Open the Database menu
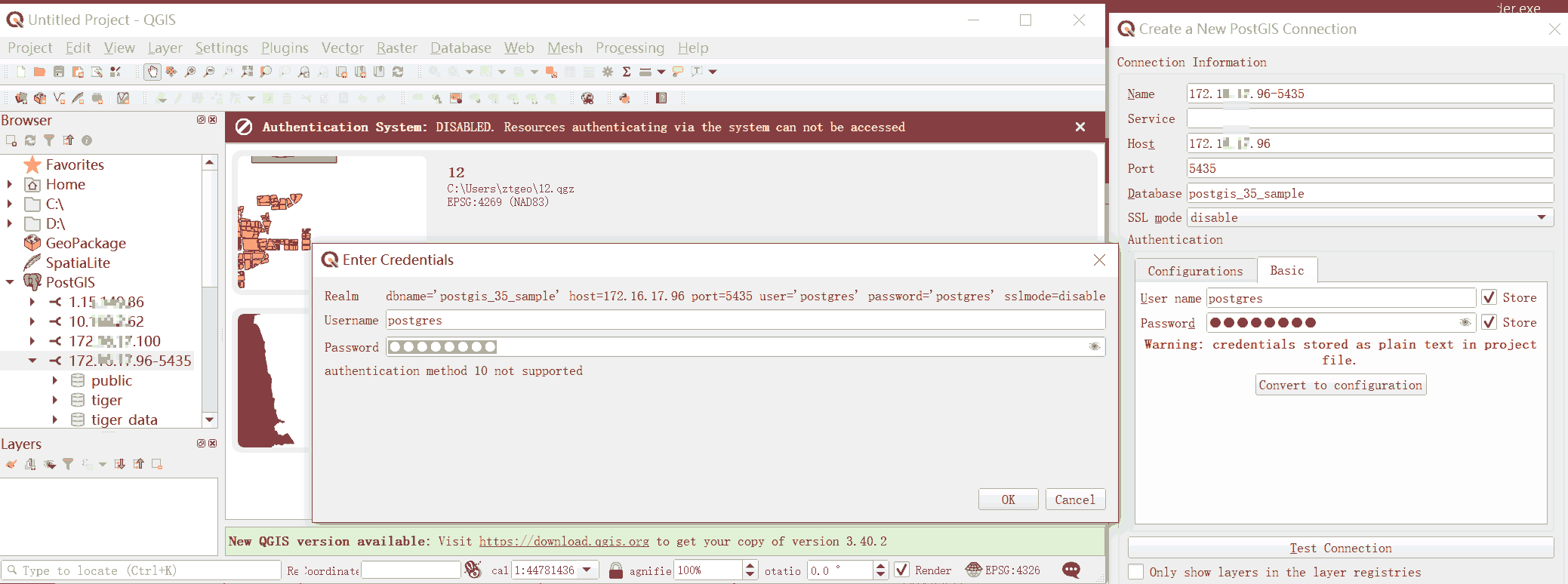Viewport: 1568px width, 584px height. 461,48
